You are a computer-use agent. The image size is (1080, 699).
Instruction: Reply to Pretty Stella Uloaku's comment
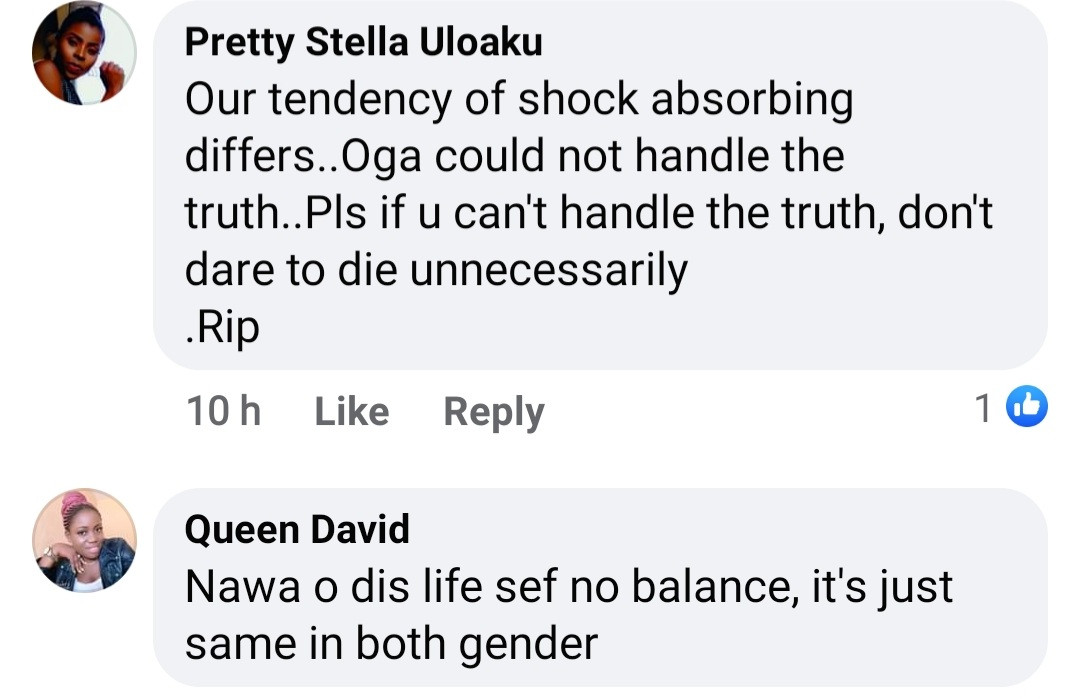pyautogui.click(x=494, y=411)
